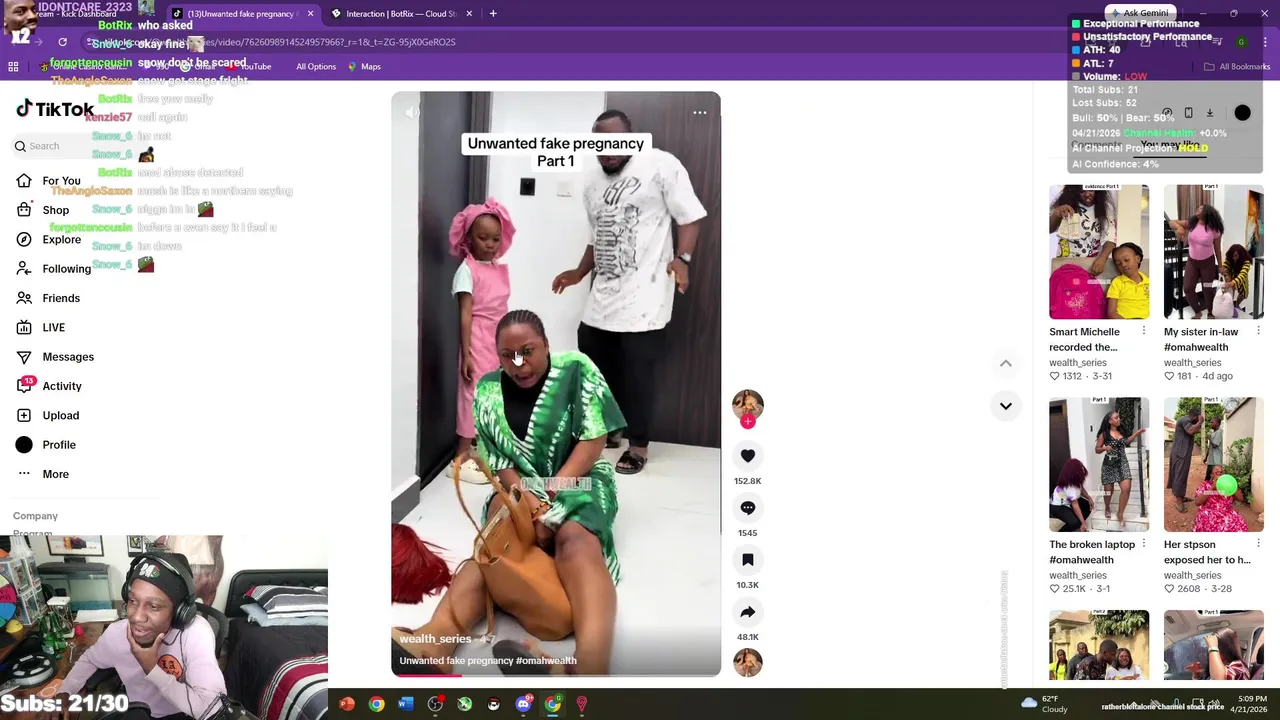Unmute the video with the speaker icon

tap(411, 113)
